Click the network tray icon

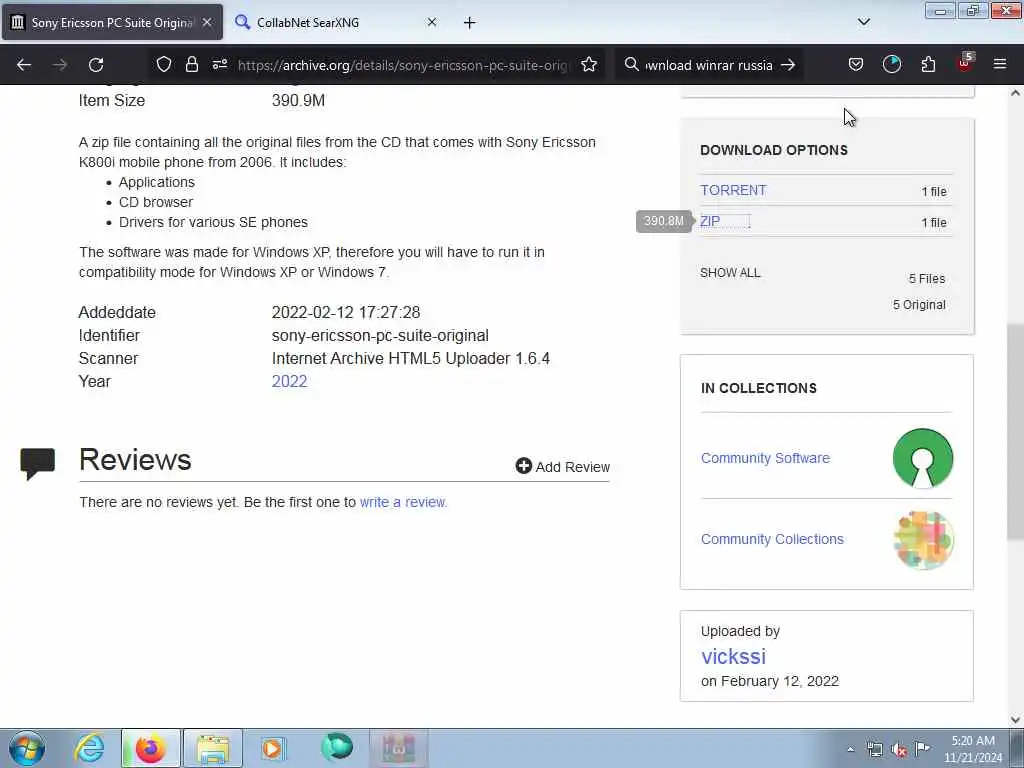874,750
